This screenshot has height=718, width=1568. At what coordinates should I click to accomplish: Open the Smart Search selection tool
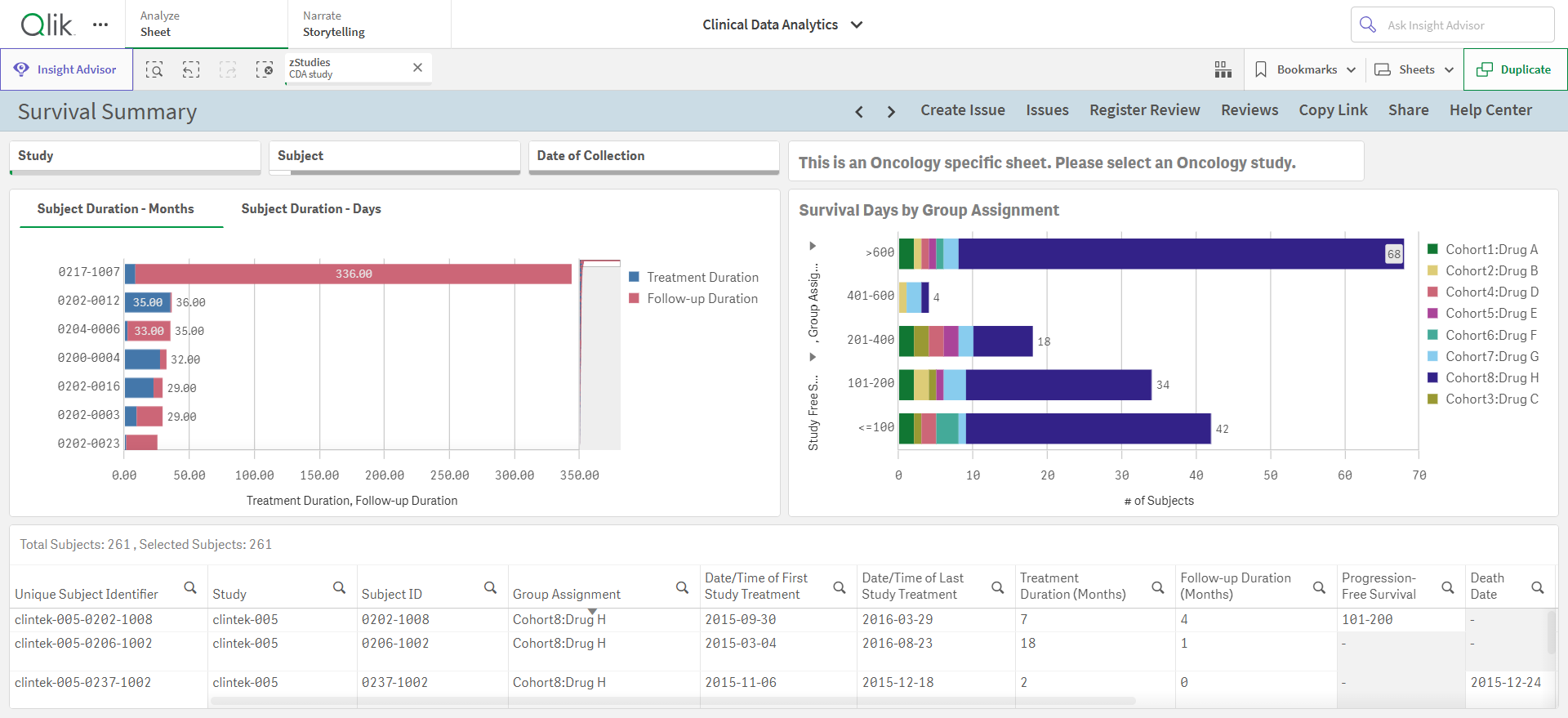[154, 69]
